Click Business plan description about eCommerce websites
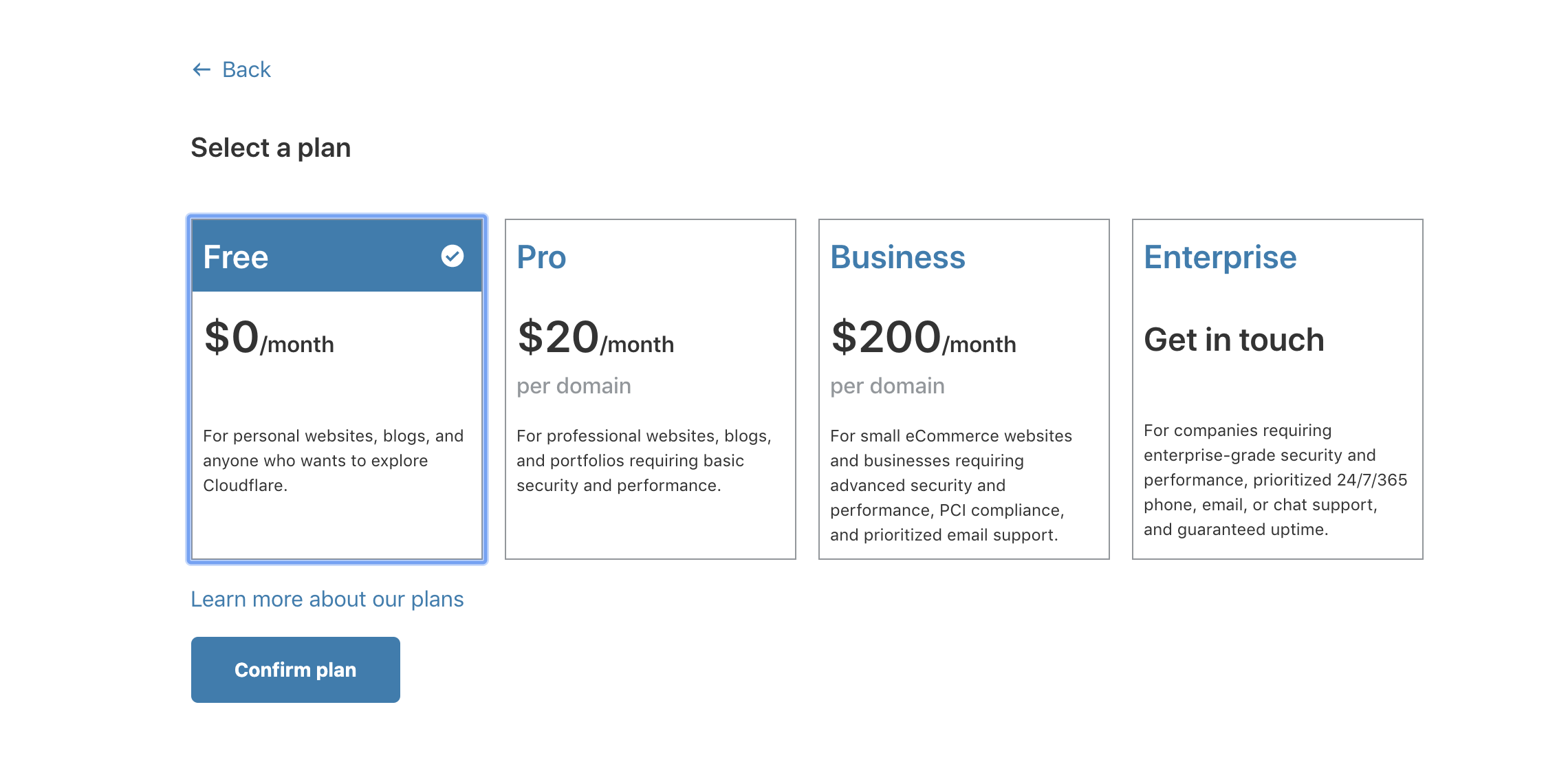 951,486
